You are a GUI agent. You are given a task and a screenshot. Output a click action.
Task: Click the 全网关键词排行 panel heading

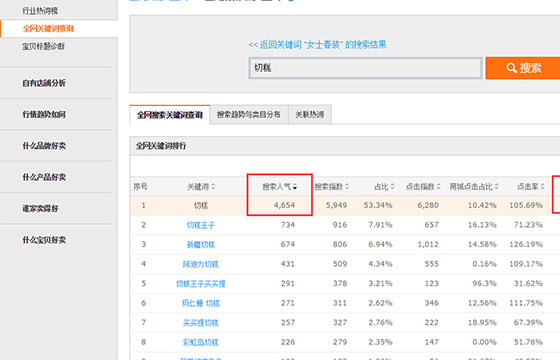[x=161, y=146]
